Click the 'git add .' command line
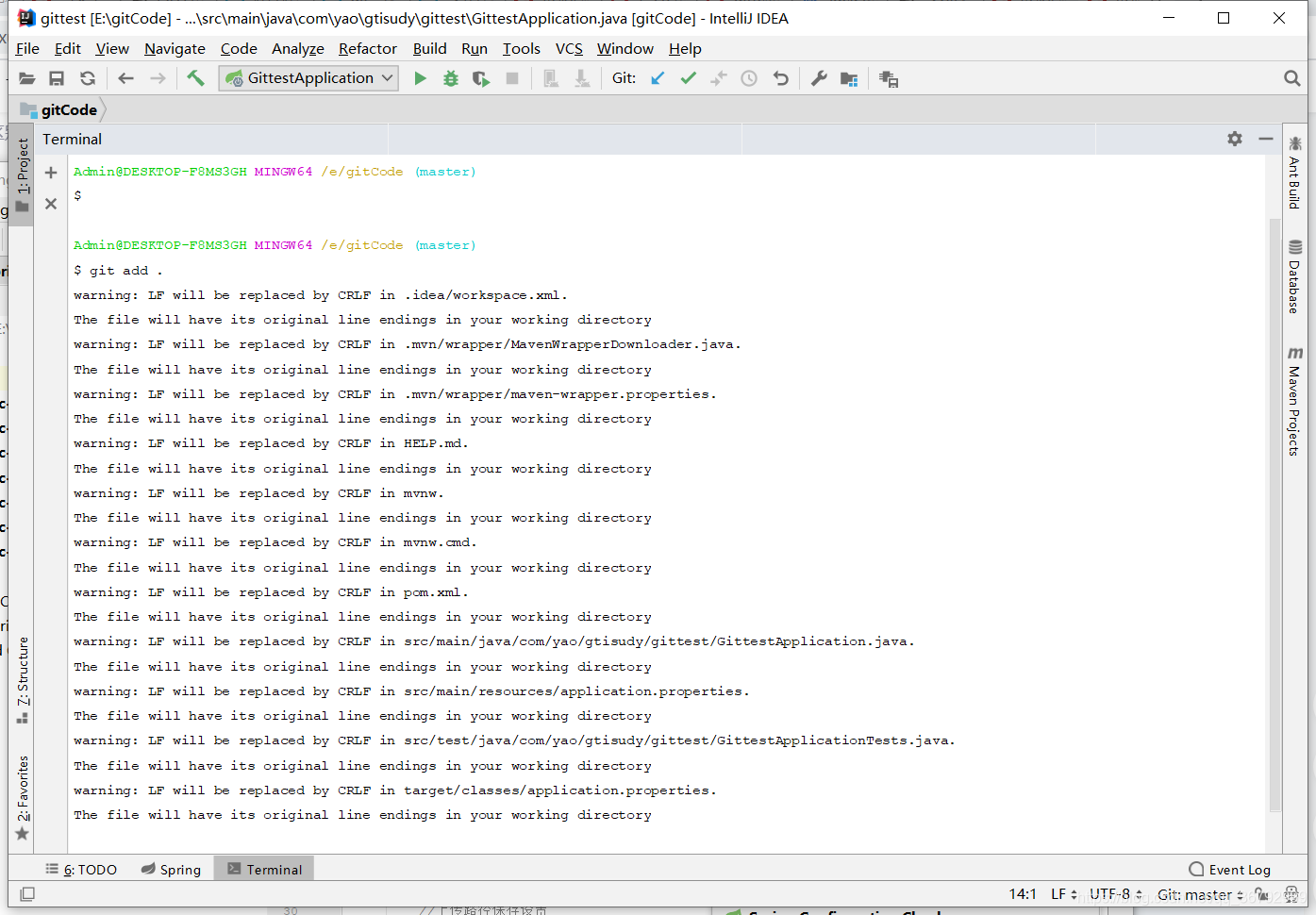This screenshot has height=915, width=1316. pos(119,271)
